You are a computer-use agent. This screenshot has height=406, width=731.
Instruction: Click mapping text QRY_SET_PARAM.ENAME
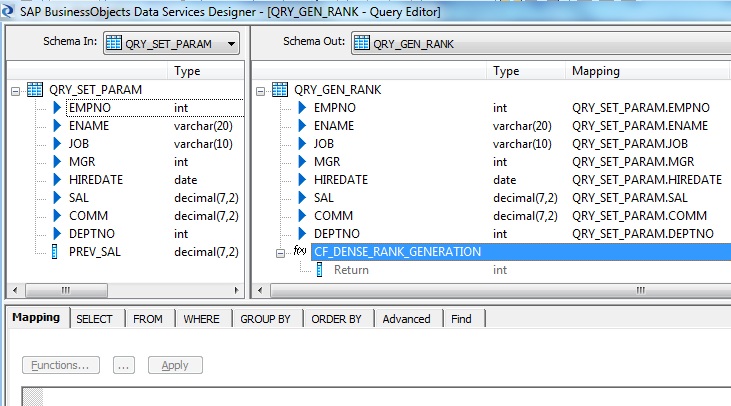pyautogui.click(x=640, y=125)
